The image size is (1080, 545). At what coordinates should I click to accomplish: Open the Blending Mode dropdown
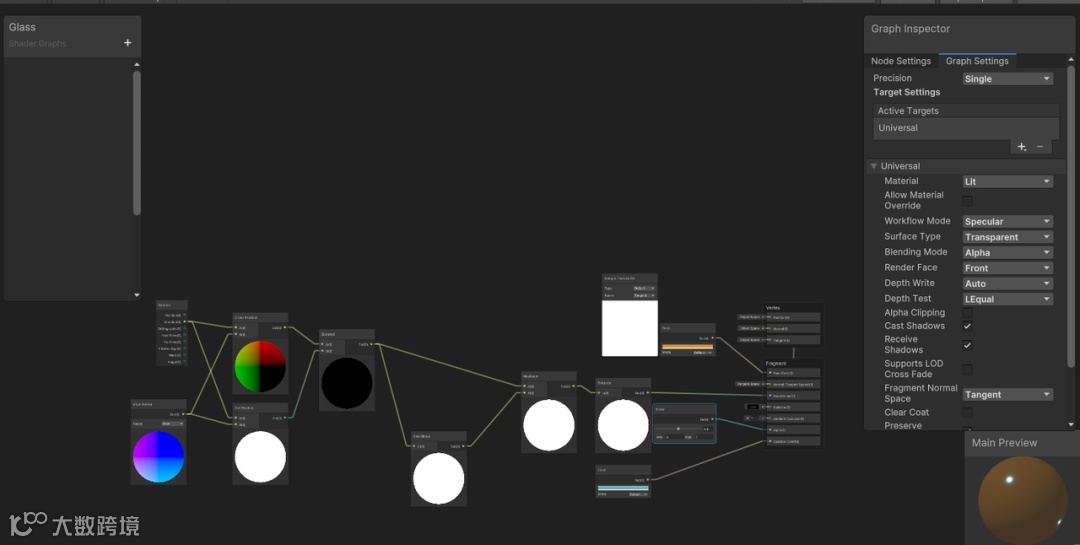[1008, 252]
